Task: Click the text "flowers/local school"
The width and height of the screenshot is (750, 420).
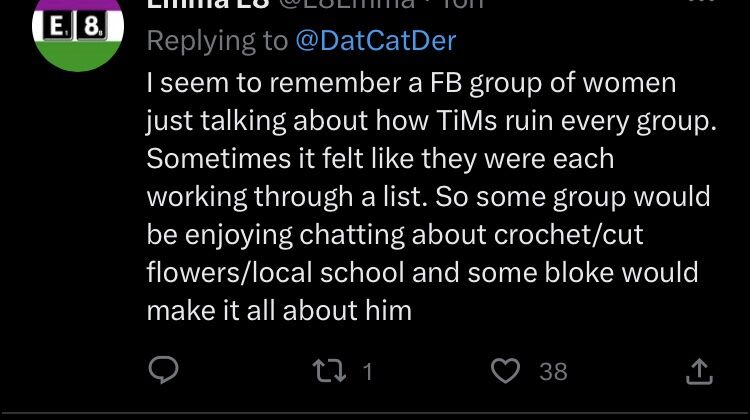Action: pyautogui.click(x=276, y=272)
